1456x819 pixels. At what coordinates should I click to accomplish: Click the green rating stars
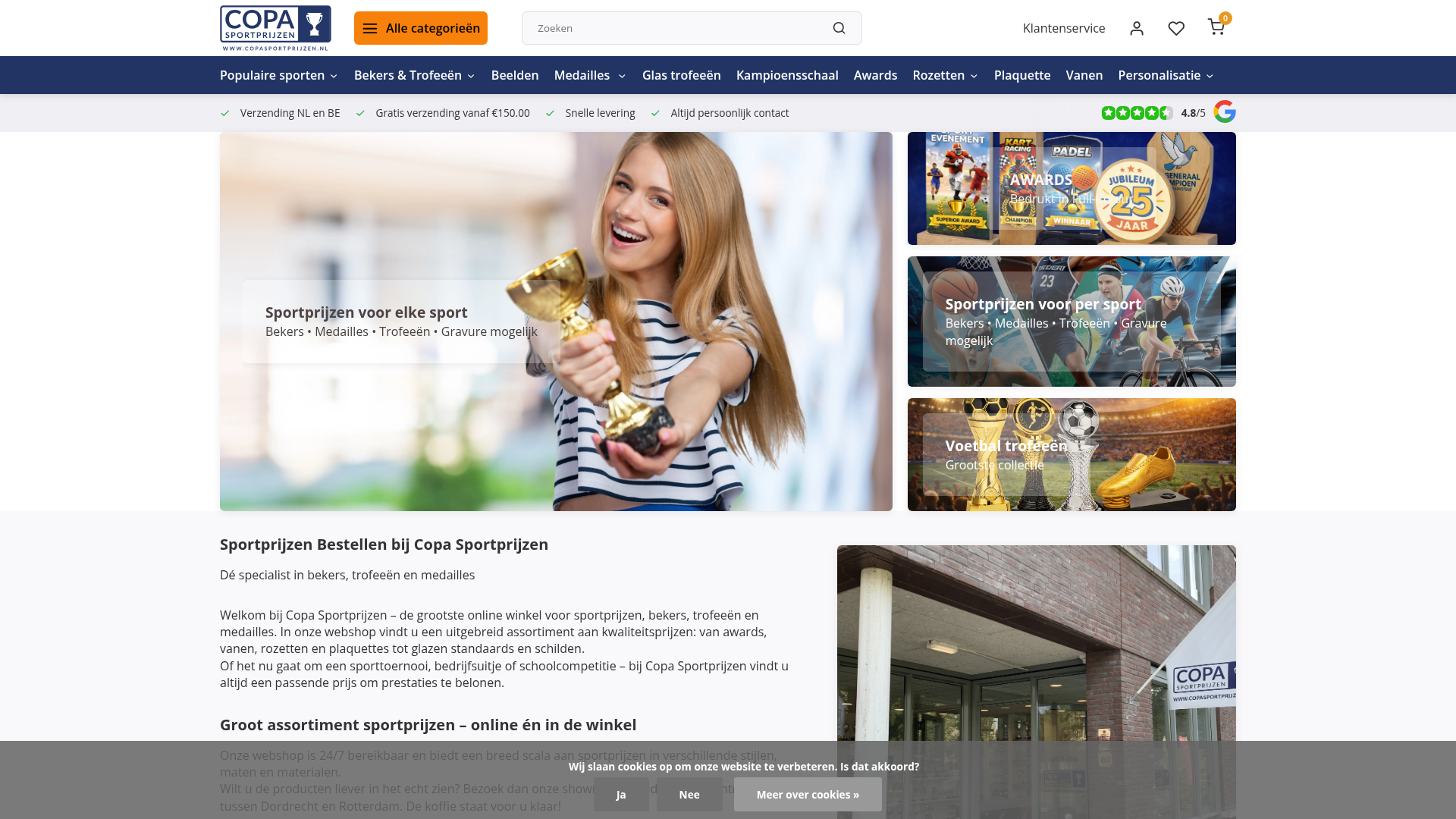[1137, 113]
